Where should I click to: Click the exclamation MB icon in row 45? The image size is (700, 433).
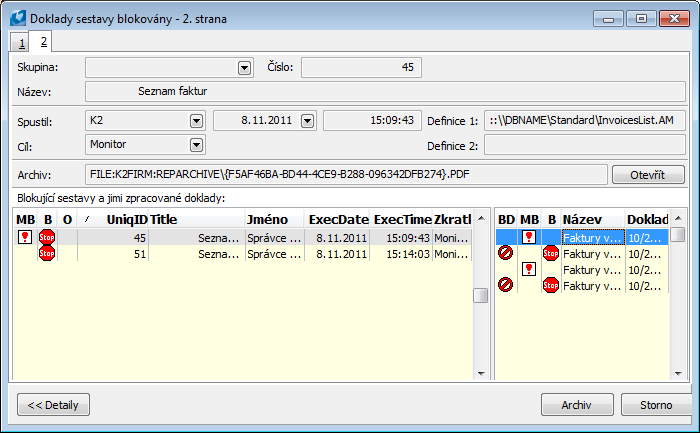click(25, 237)
